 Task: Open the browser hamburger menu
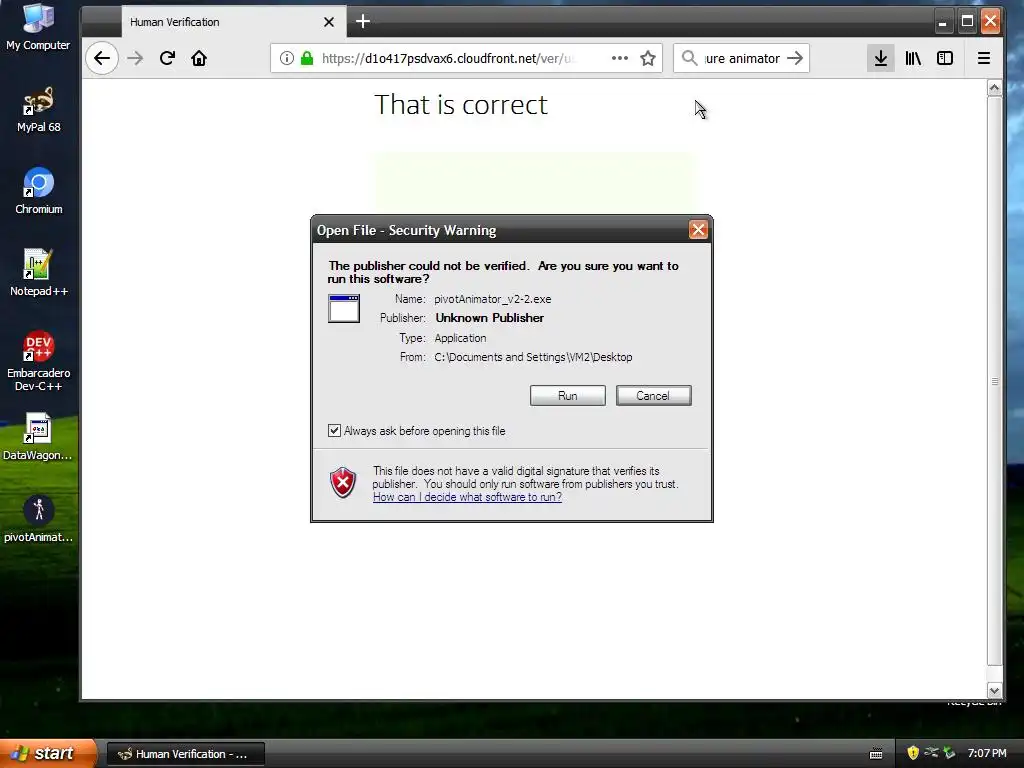[984, 58]
